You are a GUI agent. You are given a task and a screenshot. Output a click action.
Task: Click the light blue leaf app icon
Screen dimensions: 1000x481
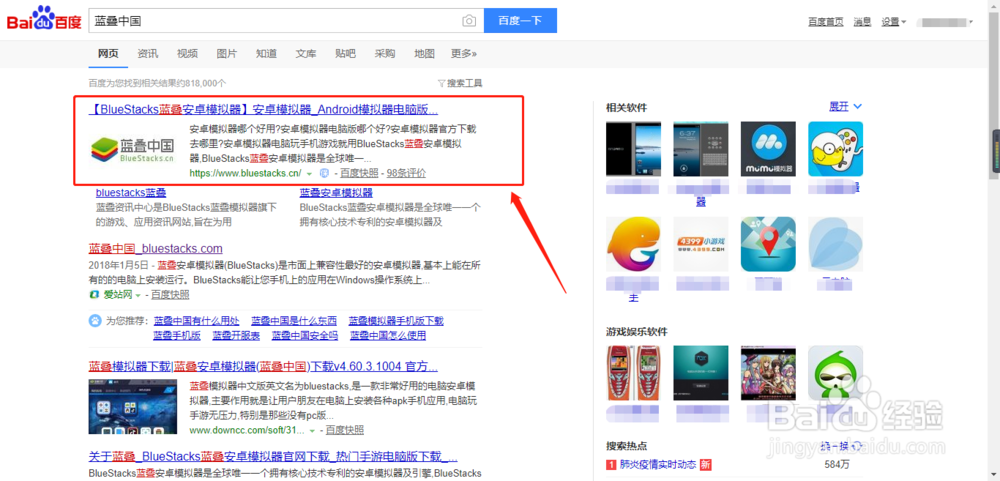click(x=835, y=244)
